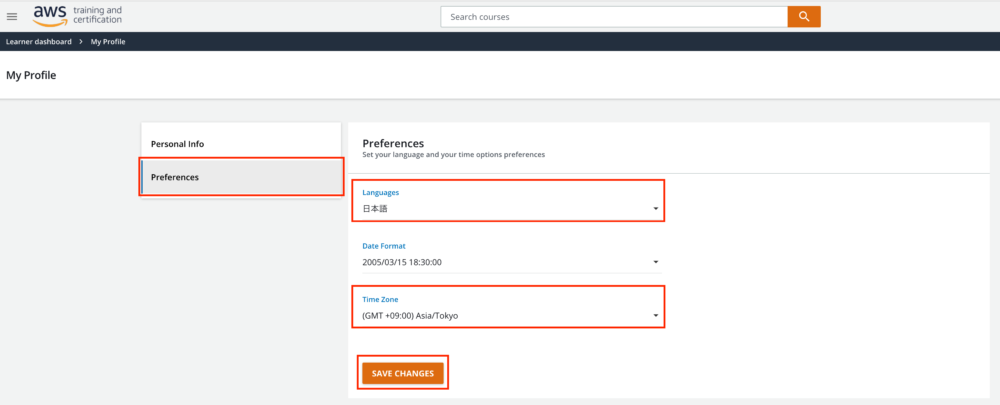Expand the Languages dropdown arrow

pos(656,209)
